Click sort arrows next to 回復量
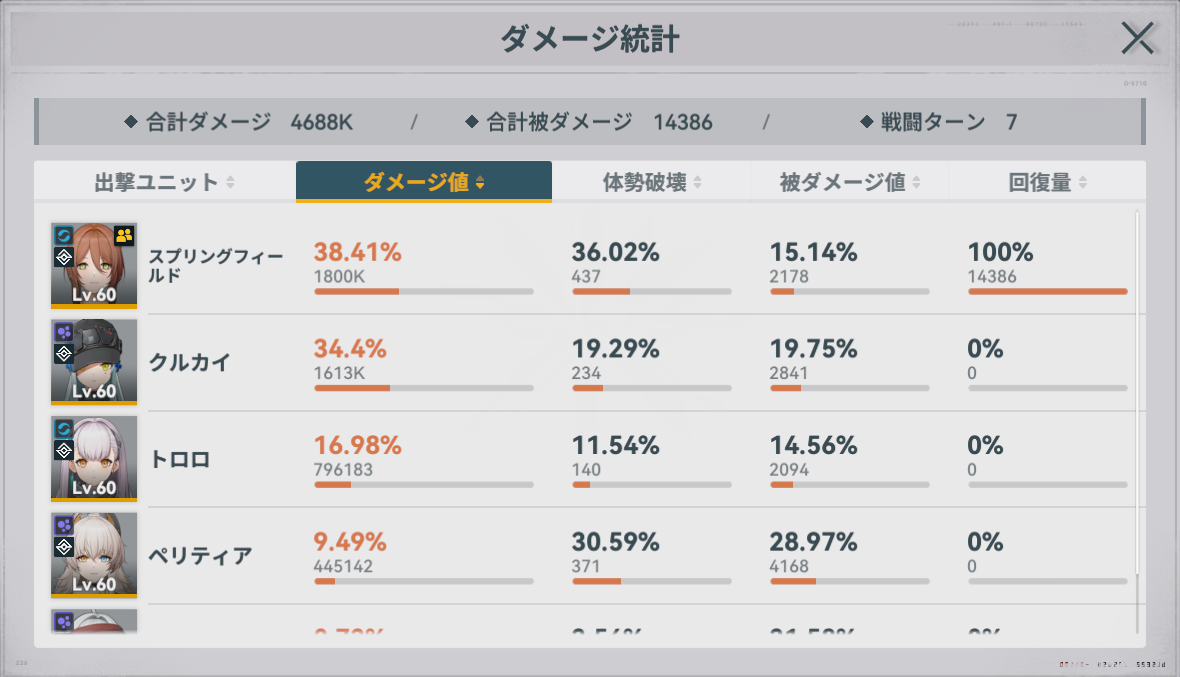 (x=1083, y=182)
